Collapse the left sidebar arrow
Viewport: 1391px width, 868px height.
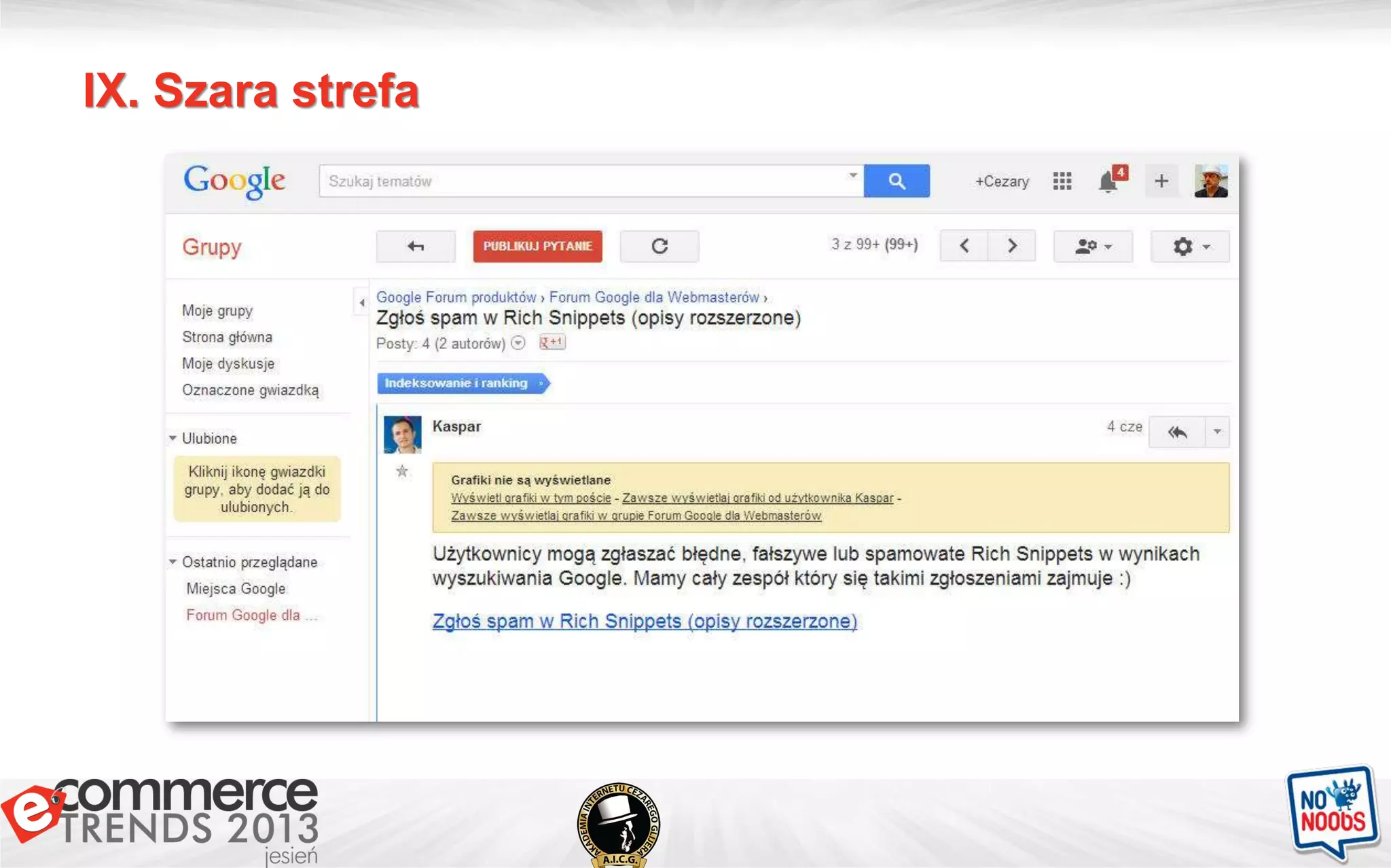[361, 303]
